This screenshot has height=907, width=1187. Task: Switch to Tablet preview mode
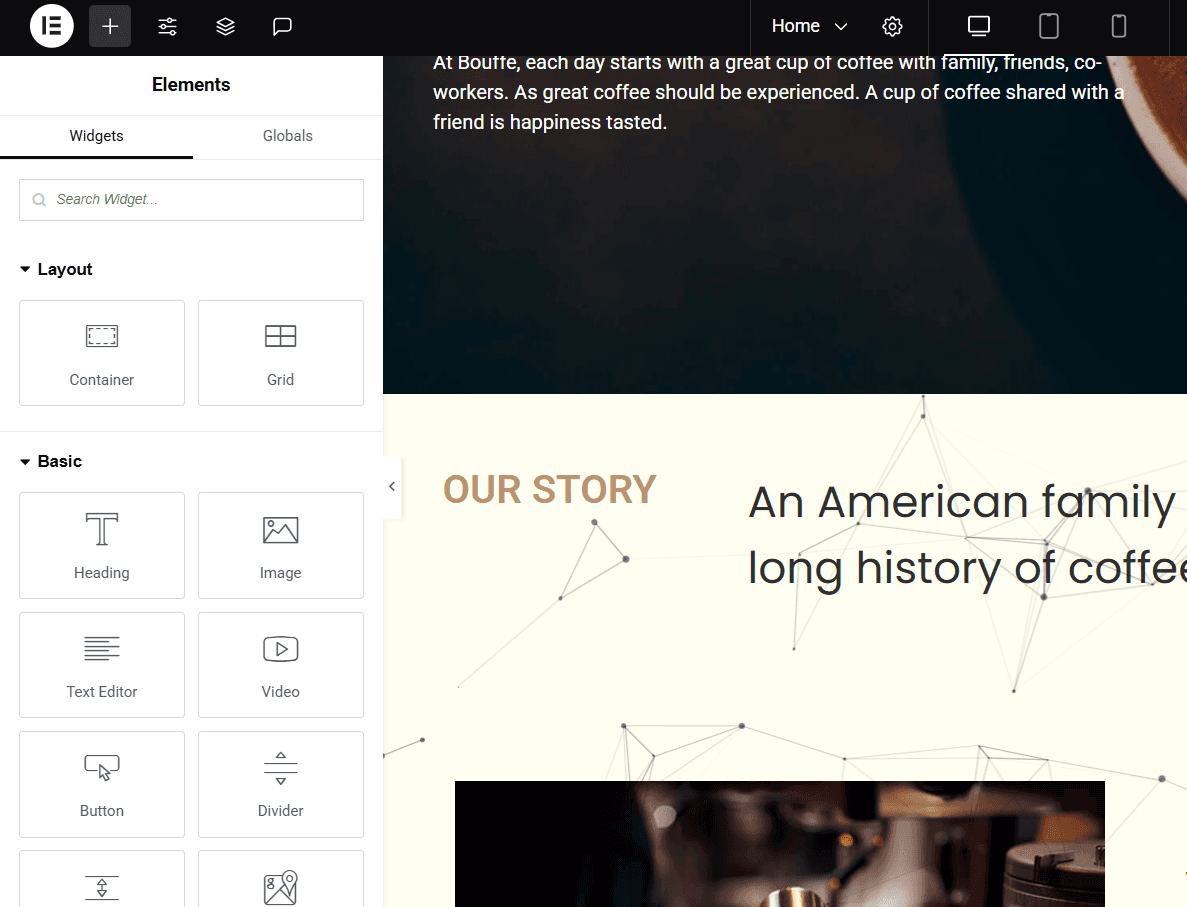[x=1048, y=27]
